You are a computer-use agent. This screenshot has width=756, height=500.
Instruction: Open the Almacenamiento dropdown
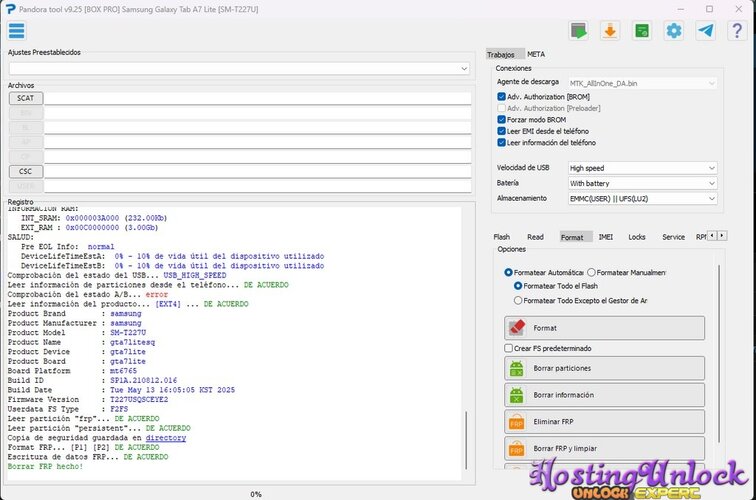tap(642, 199)
